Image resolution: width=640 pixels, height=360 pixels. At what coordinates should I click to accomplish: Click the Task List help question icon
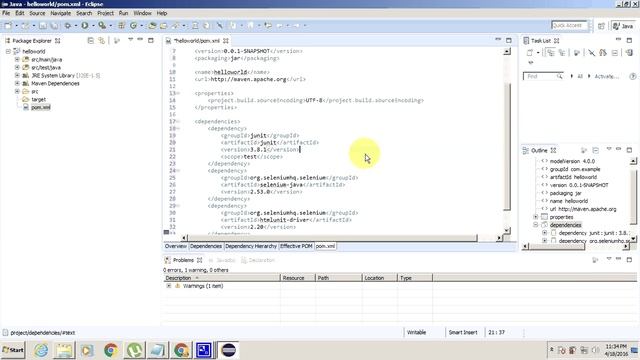click(633, 76)
